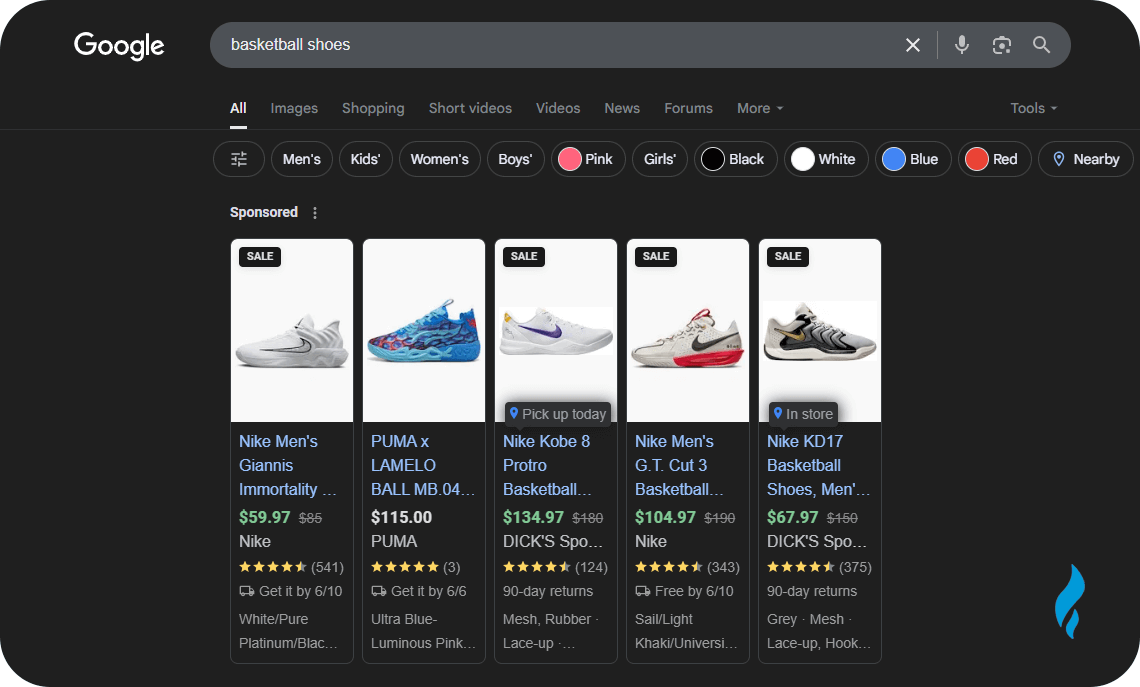1140x687 pixels.
Task: Toggle the Kids' filter chip
Action: (365, 159)
